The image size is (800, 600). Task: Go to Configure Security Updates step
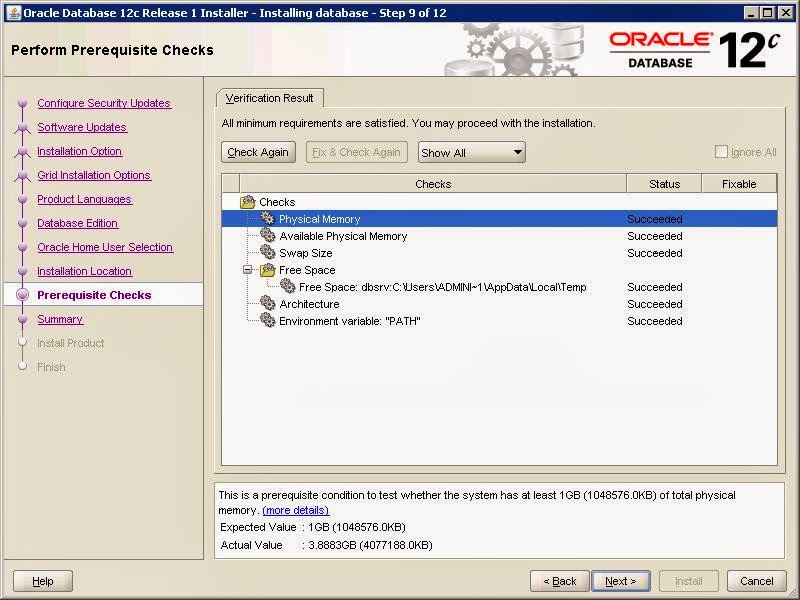[x=104, y=103]
